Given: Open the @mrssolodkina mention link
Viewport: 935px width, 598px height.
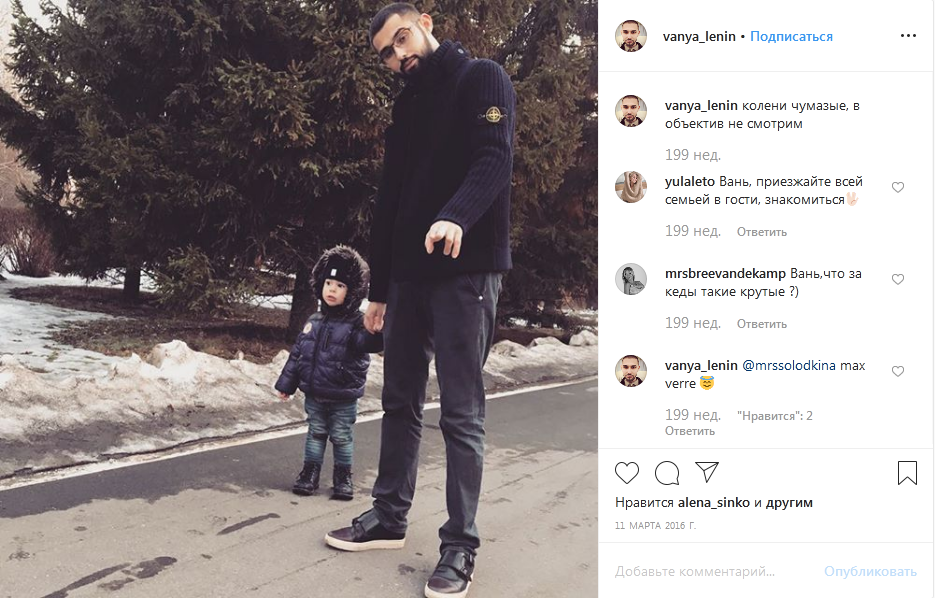Looking at the screenshot, I should (788, 365).
